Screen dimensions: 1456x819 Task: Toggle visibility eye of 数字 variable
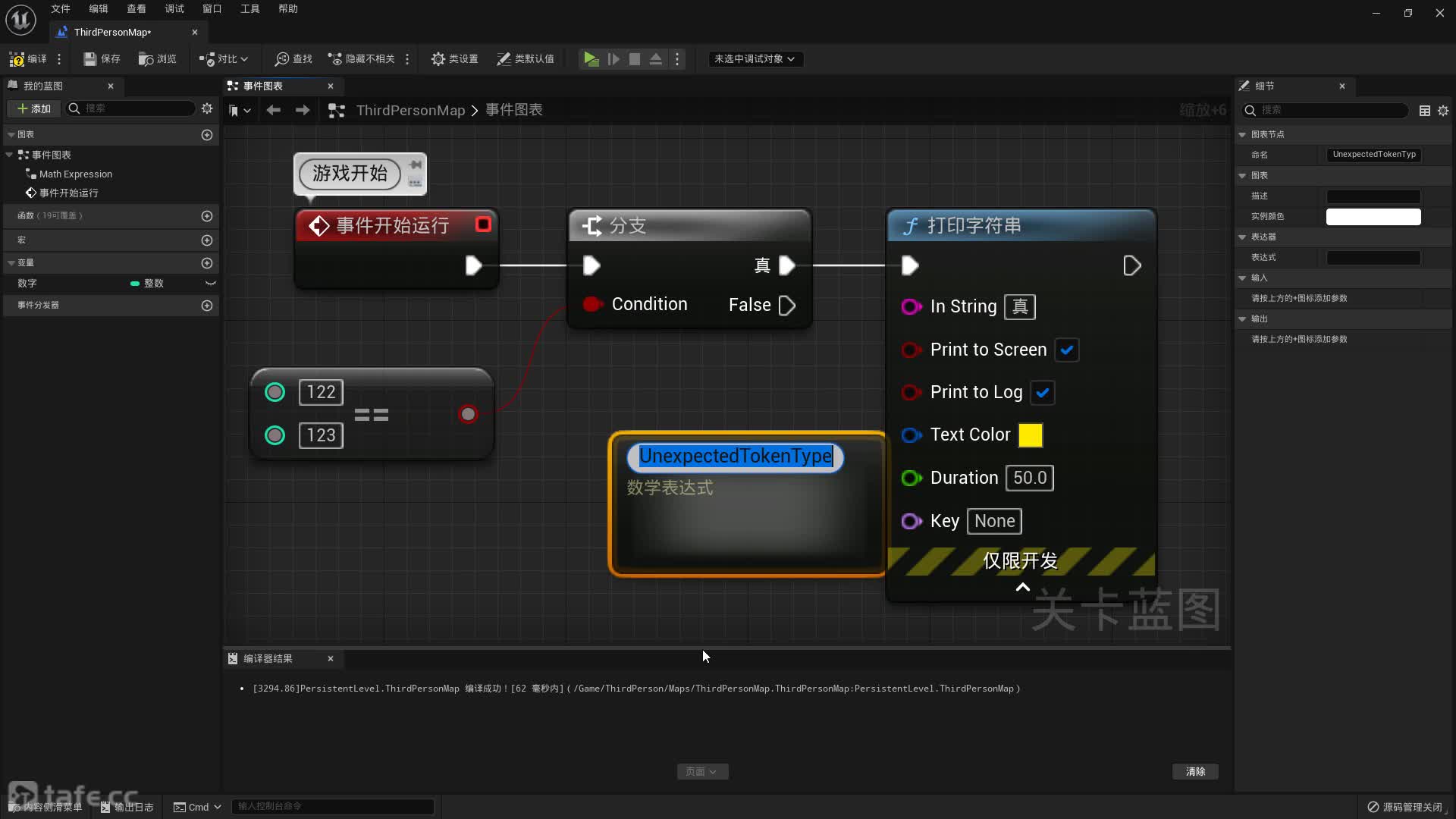[211, 284]
